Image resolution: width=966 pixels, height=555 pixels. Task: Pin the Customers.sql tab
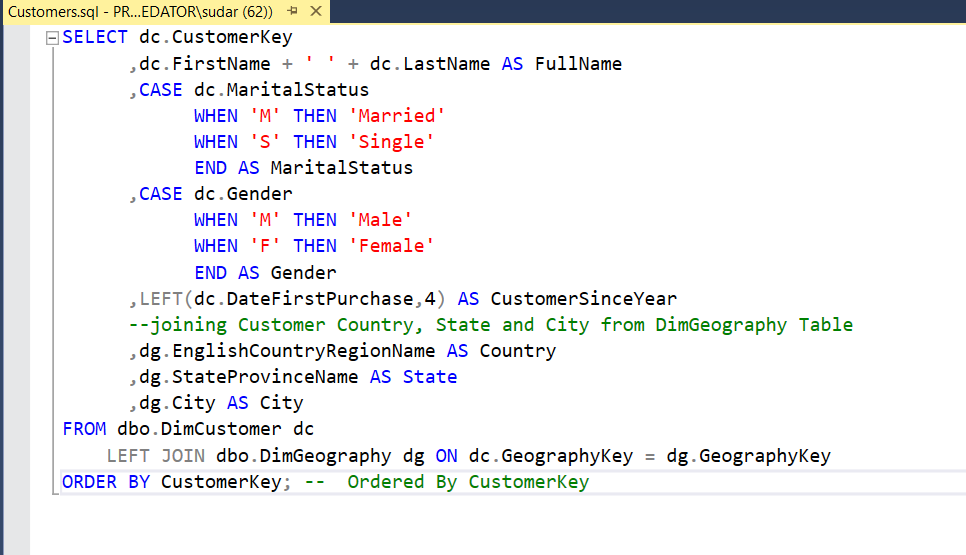292,11
